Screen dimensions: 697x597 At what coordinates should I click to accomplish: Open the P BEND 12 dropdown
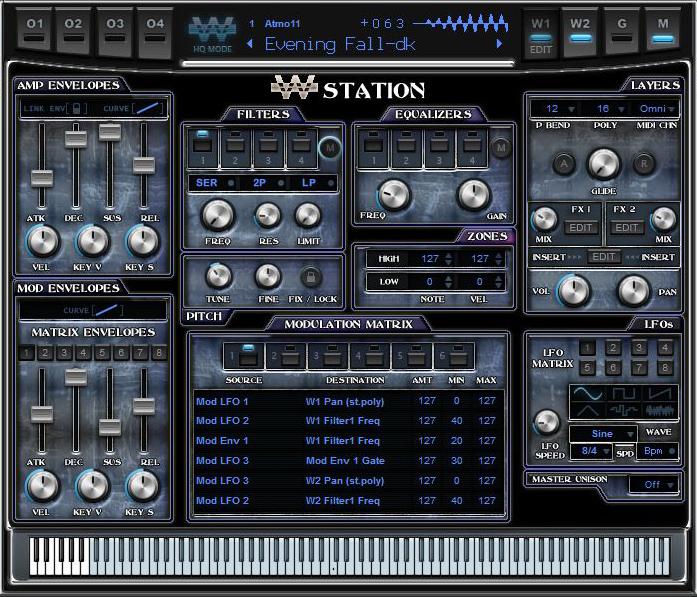[x=559, y=108]
